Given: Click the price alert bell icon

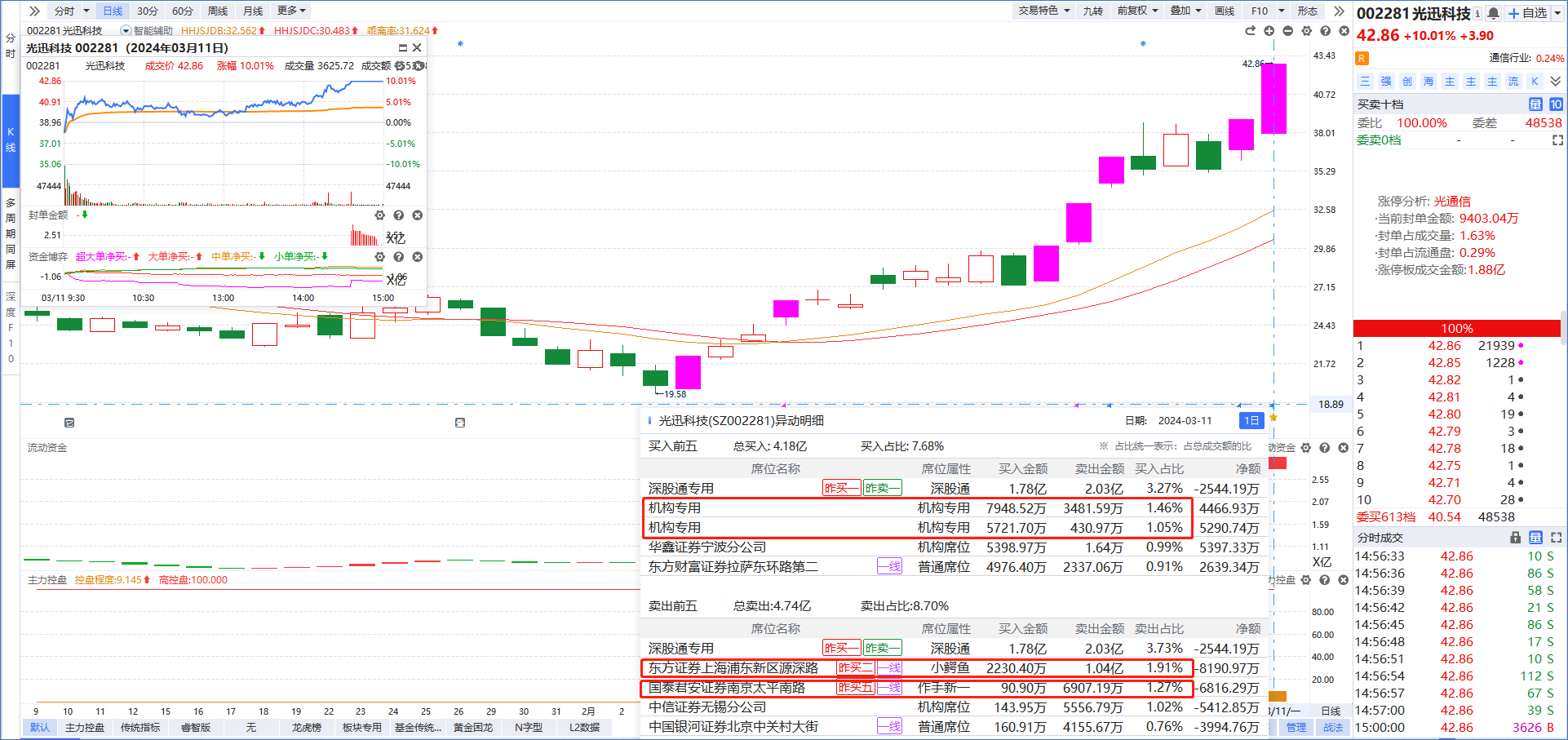Looking at the screenshot, I should click(1494, 13).
